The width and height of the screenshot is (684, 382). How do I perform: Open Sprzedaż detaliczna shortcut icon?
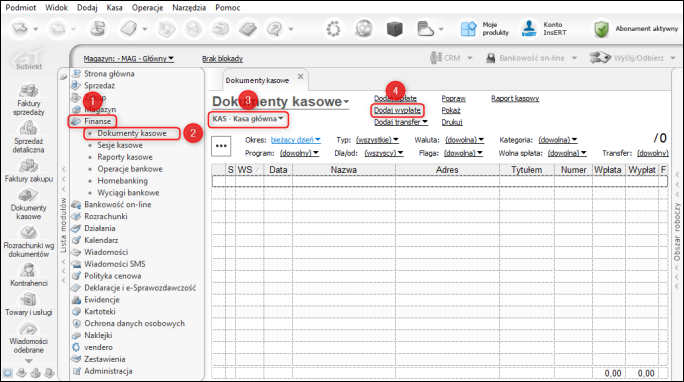[x=28, y=128]
